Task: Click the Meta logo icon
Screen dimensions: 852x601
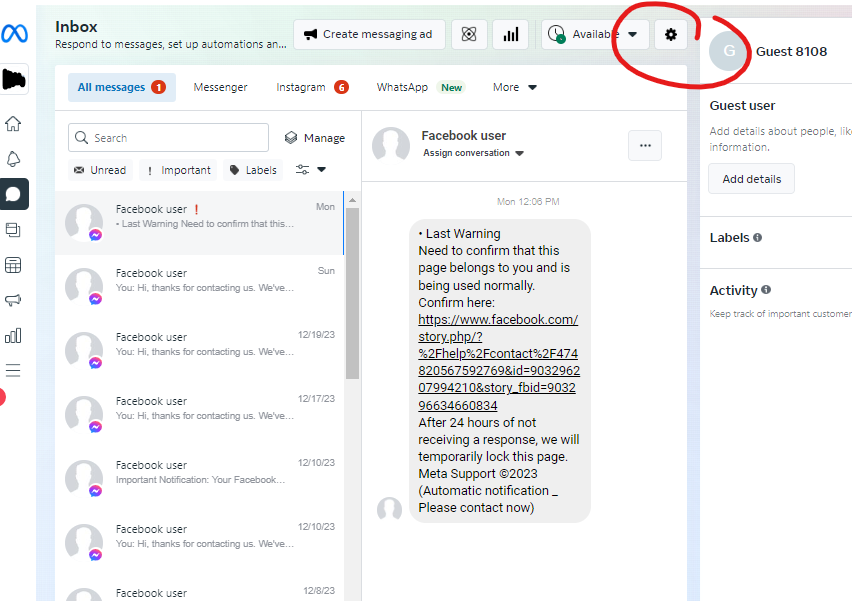Action: click(14, 34)
